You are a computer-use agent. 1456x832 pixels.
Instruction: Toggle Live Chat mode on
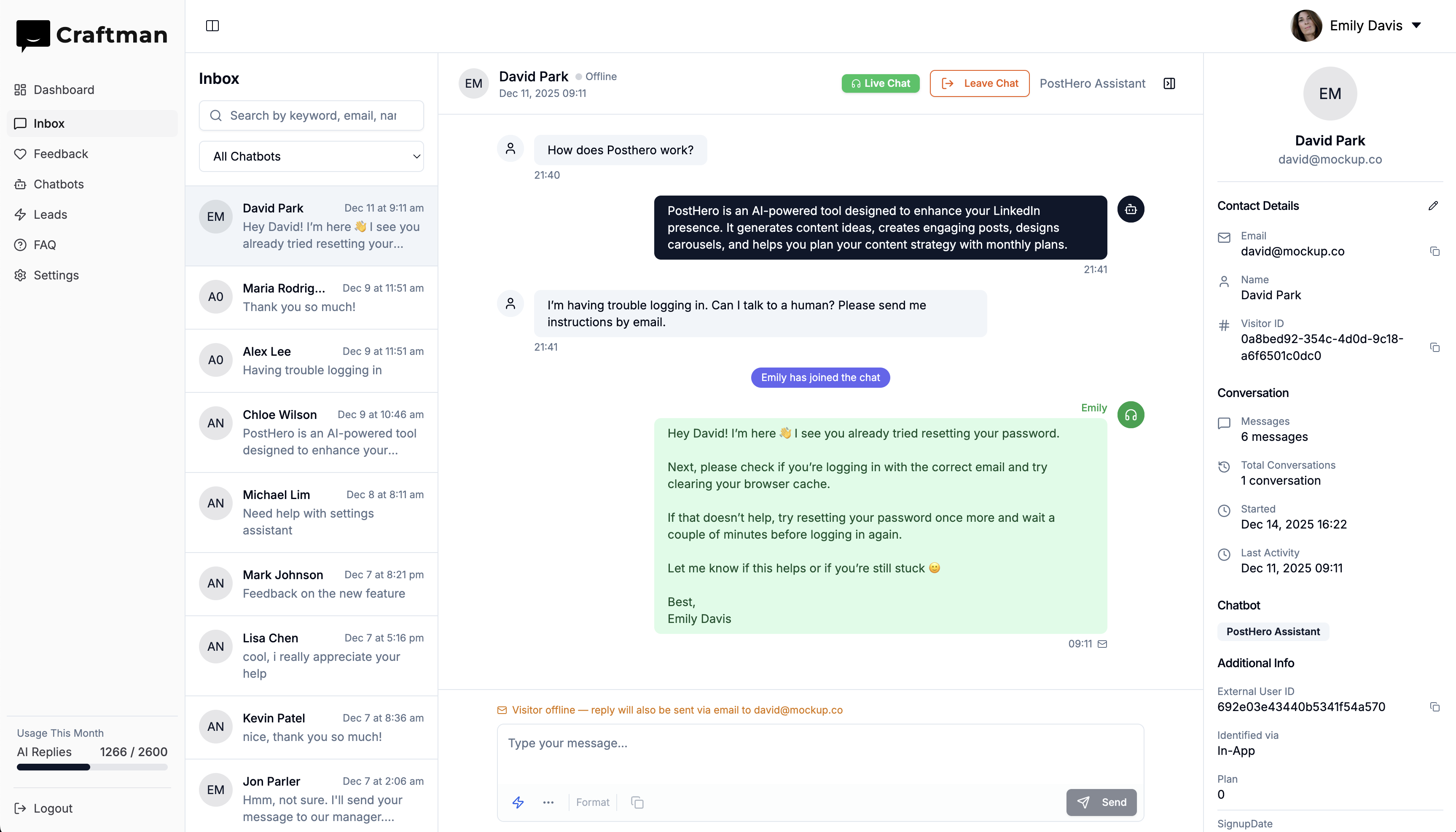click(880, 83)
